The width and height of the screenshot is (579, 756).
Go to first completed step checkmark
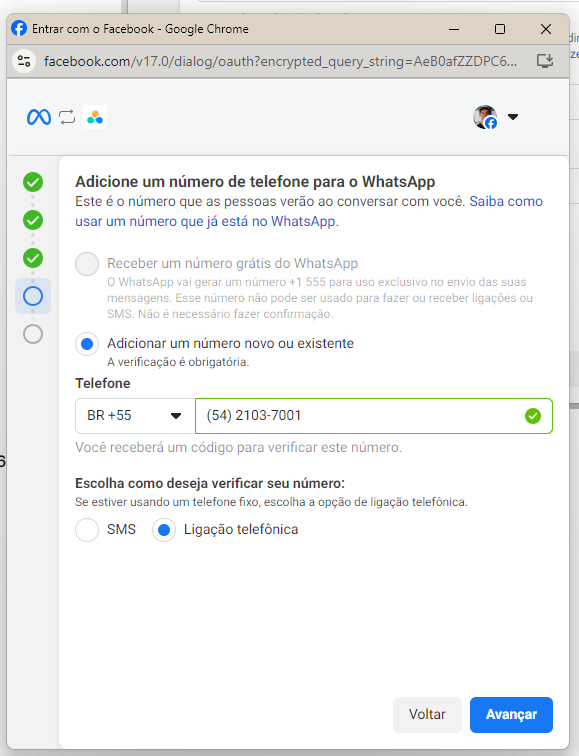point(33,182)
